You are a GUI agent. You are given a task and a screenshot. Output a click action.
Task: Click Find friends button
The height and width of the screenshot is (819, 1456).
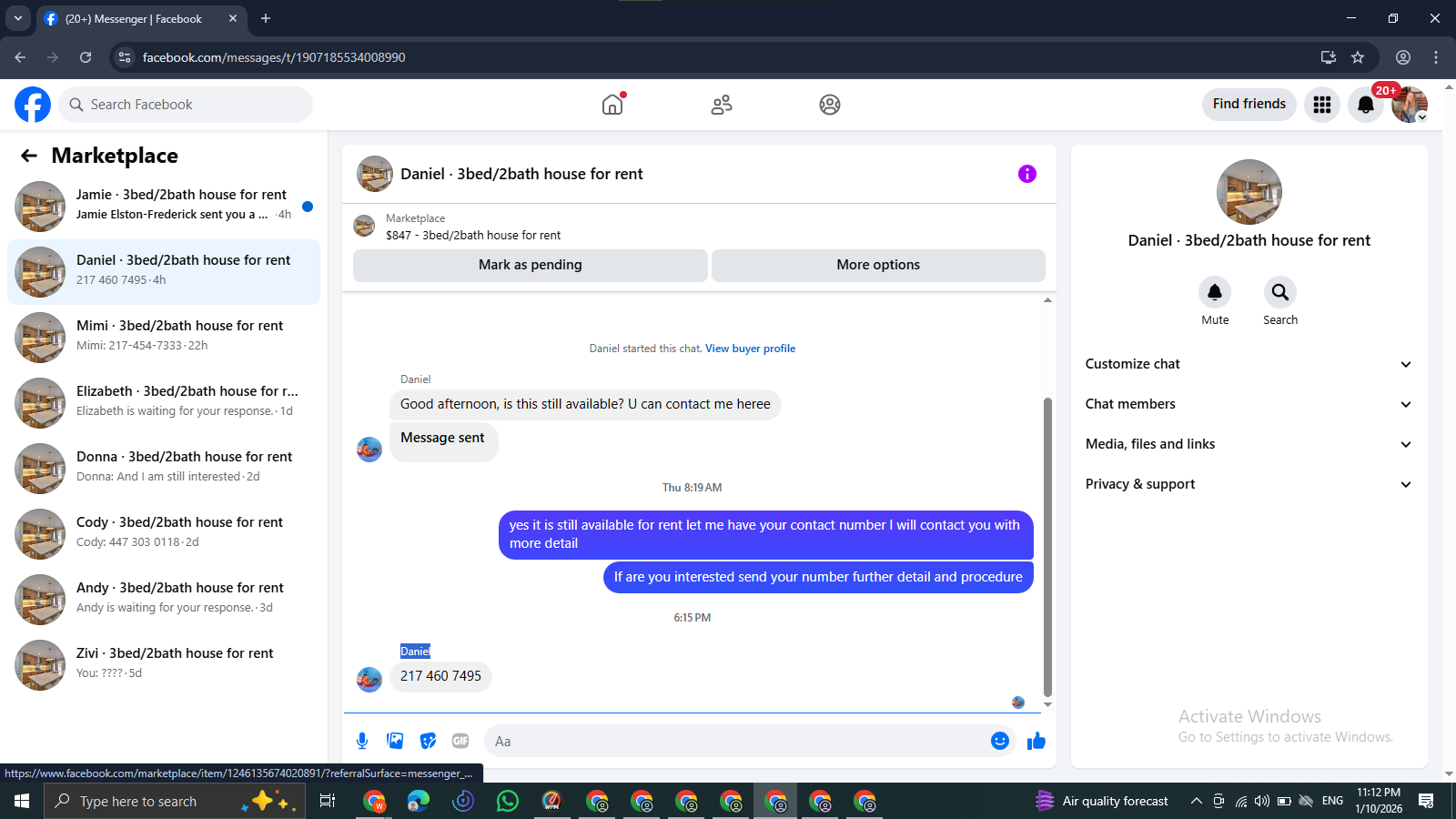pos(1249,104)
